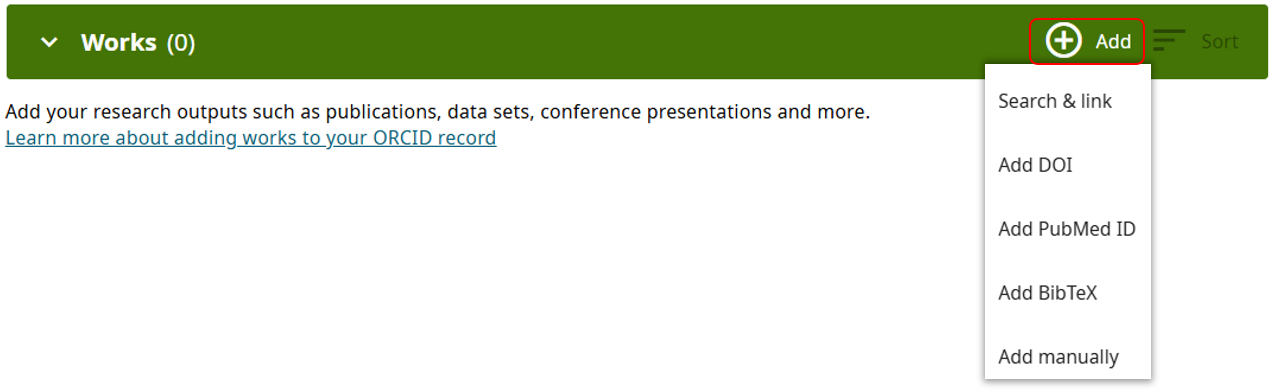
Task: Click blank space below Add manually
Action: [x=1068, y=386]
